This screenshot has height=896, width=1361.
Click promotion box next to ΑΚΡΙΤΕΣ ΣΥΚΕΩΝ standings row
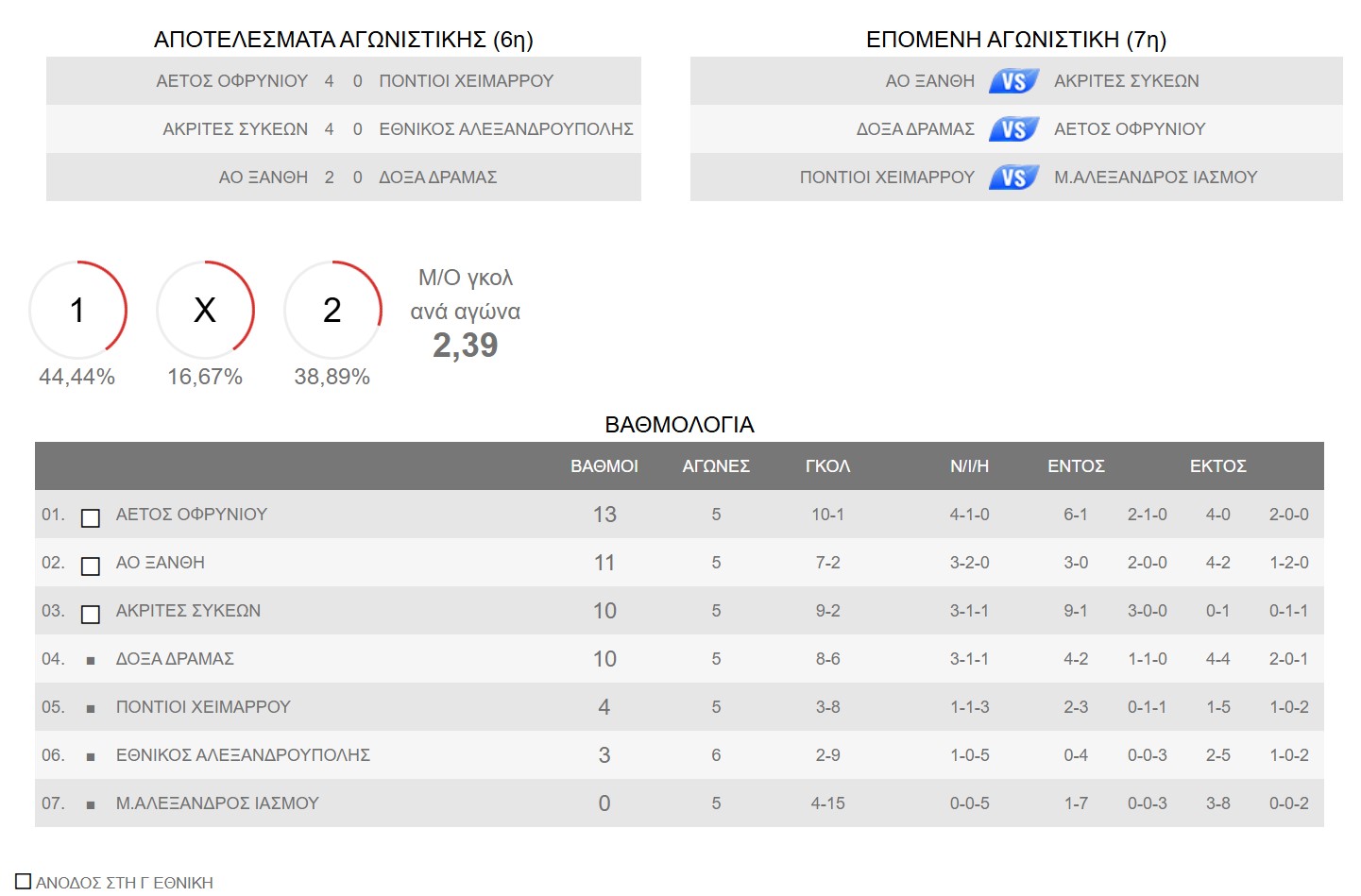click(x=91, y=614)
